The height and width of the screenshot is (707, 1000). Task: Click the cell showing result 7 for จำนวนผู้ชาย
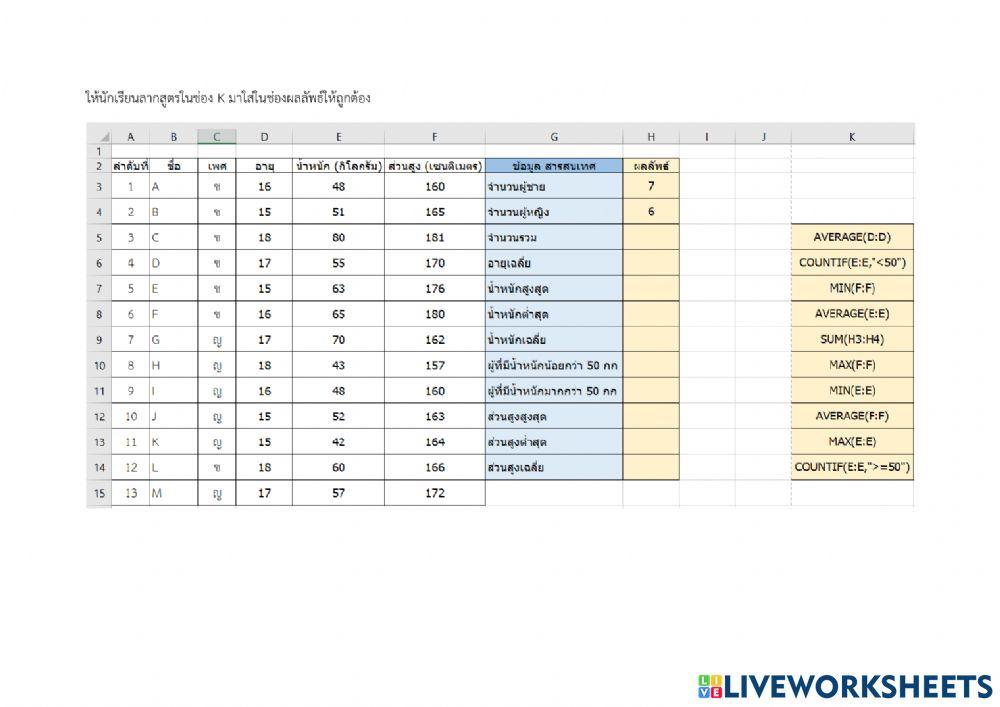point(651,186)
